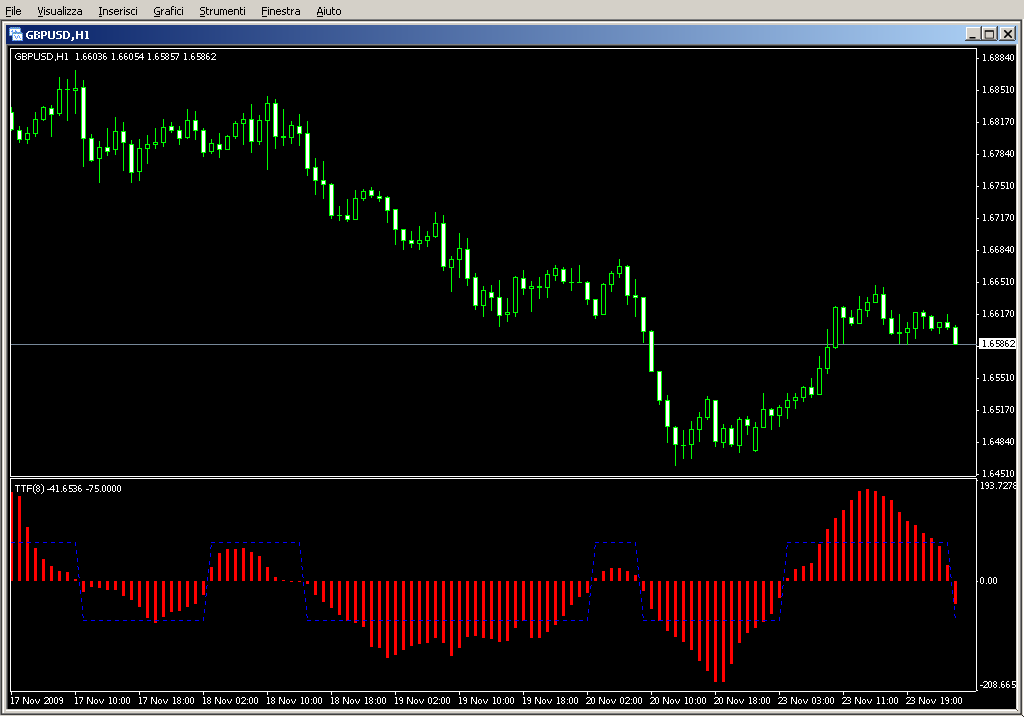Click the GBPUSD,H1 window title text
The width and height of the screenshot is (1024, 717).
pyautogui.click(x=57, y=35)
